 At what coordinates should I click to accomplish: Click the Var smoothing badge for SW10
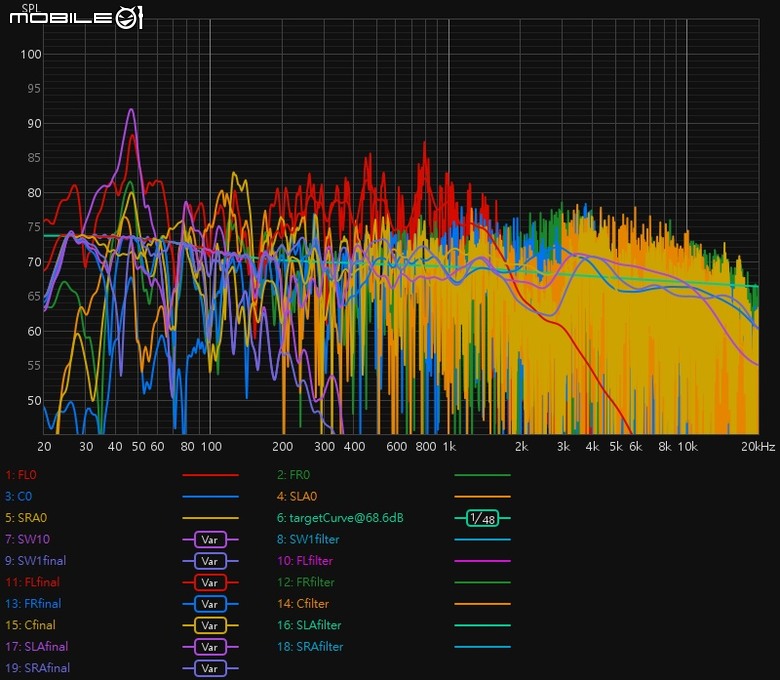tap(209, 540)
